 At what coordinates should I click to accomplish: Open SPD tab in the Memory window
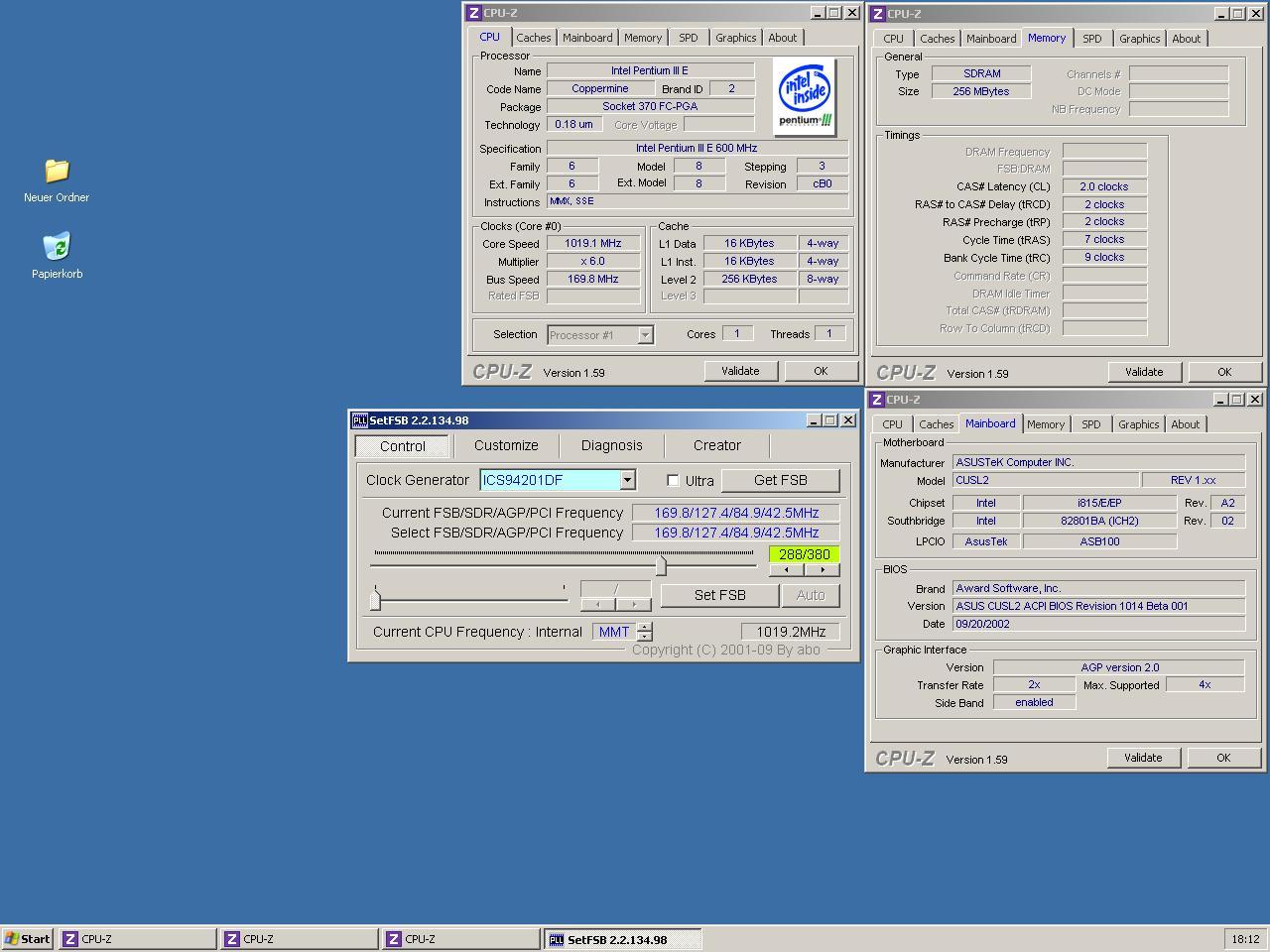point(1092,39)
